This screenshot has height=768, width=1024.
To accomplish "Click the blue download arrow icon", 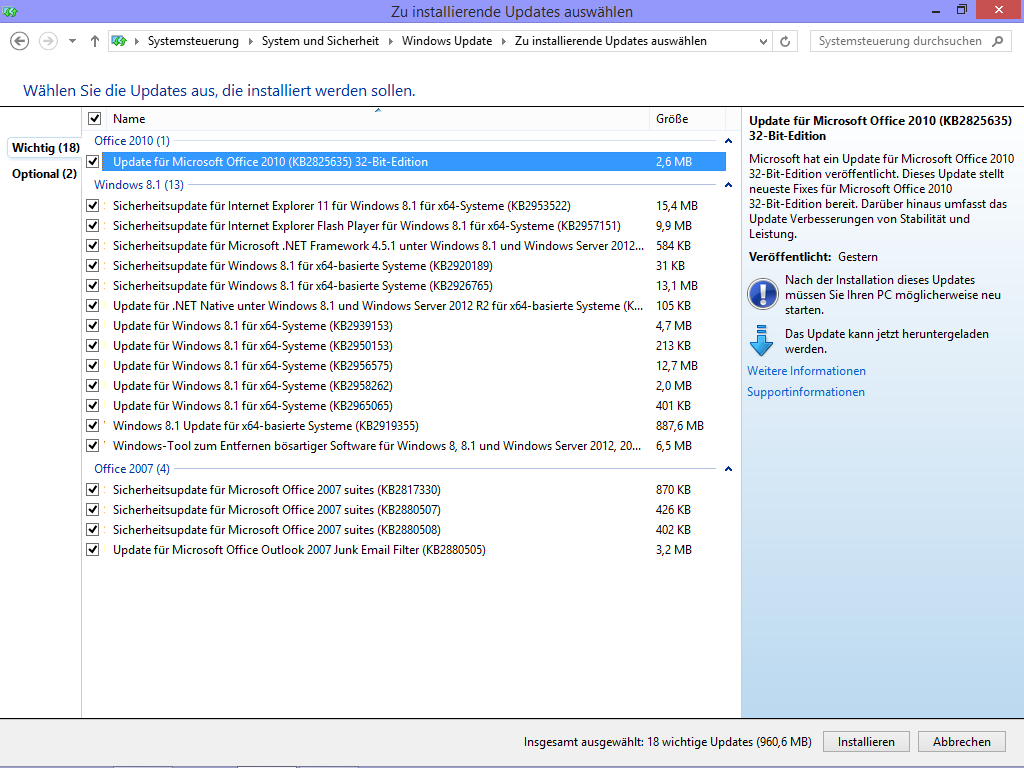I will pyautogui.click(x=761, y=340).
